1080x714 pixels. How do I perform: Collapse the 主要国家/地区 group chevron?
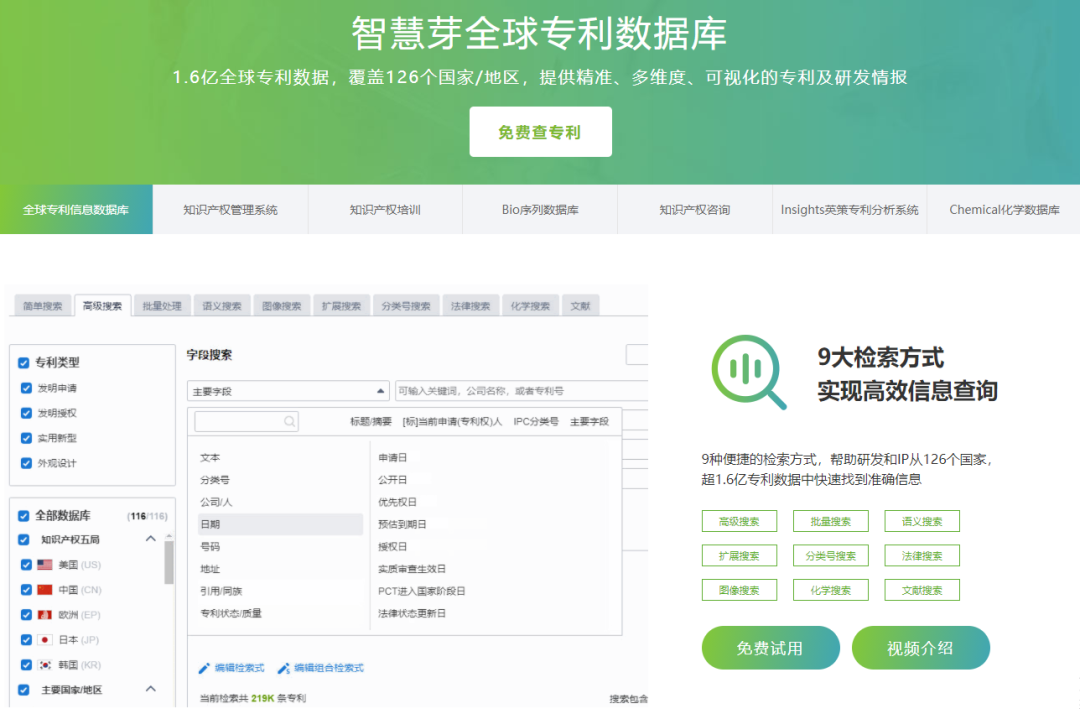point(151,689)
